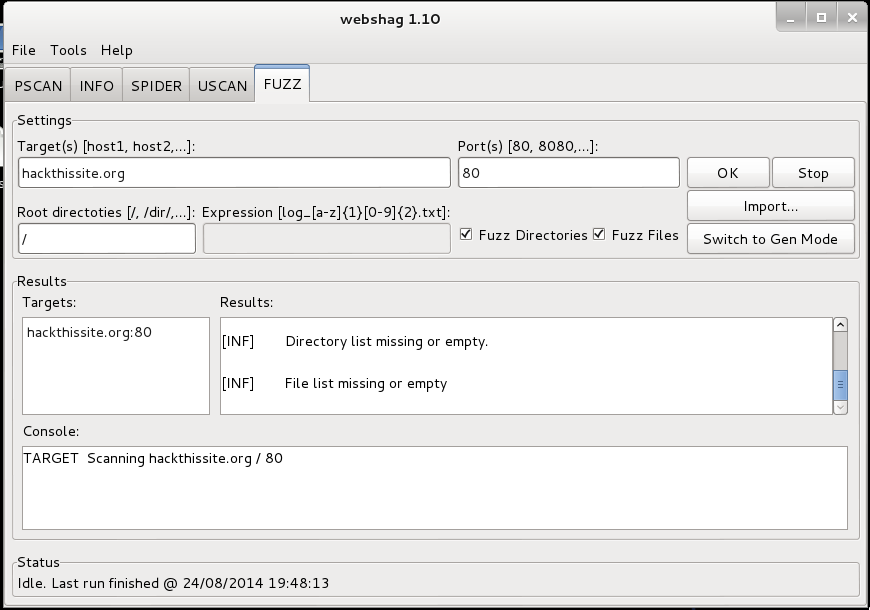Image resolution: width=870 pixels, height=610 pixels.
Task: Click the Root directories input field
Action: [x=105, y=238]
